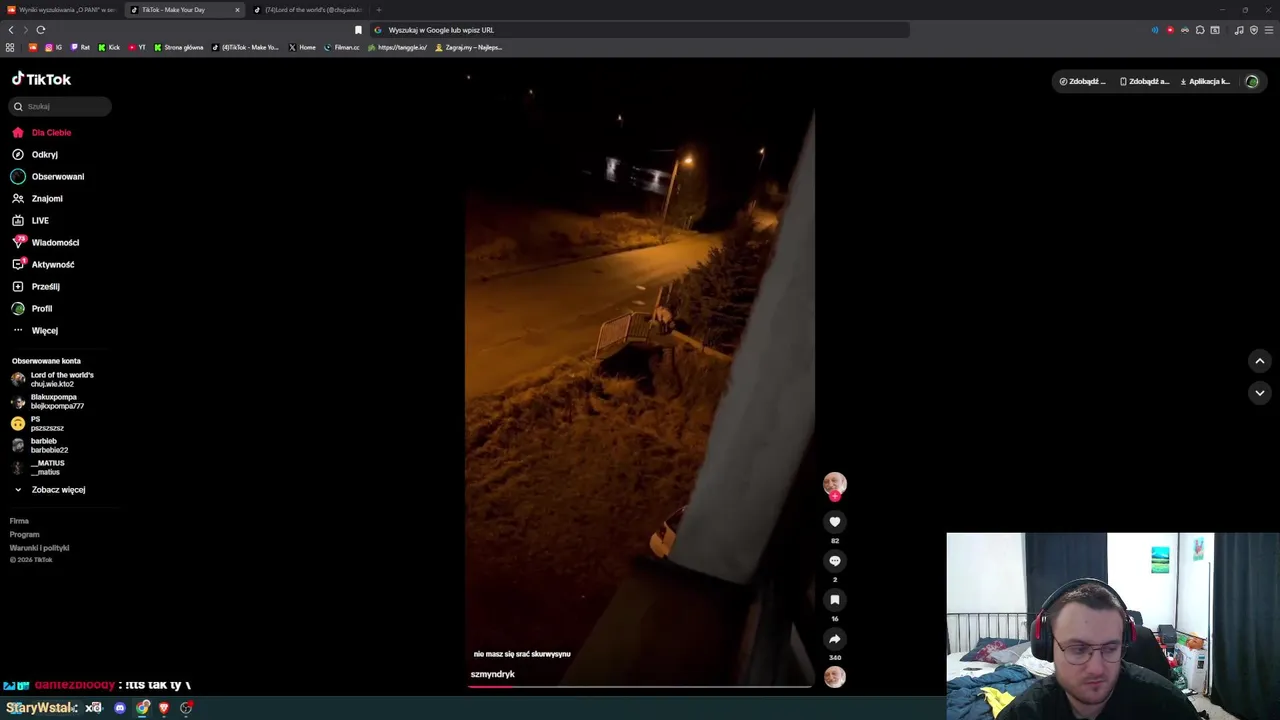Switch to the Wyniki wyszukiwania browser tab
Image resolution: width=1280 pixels, height=720 pixels.
coord(60,10)
